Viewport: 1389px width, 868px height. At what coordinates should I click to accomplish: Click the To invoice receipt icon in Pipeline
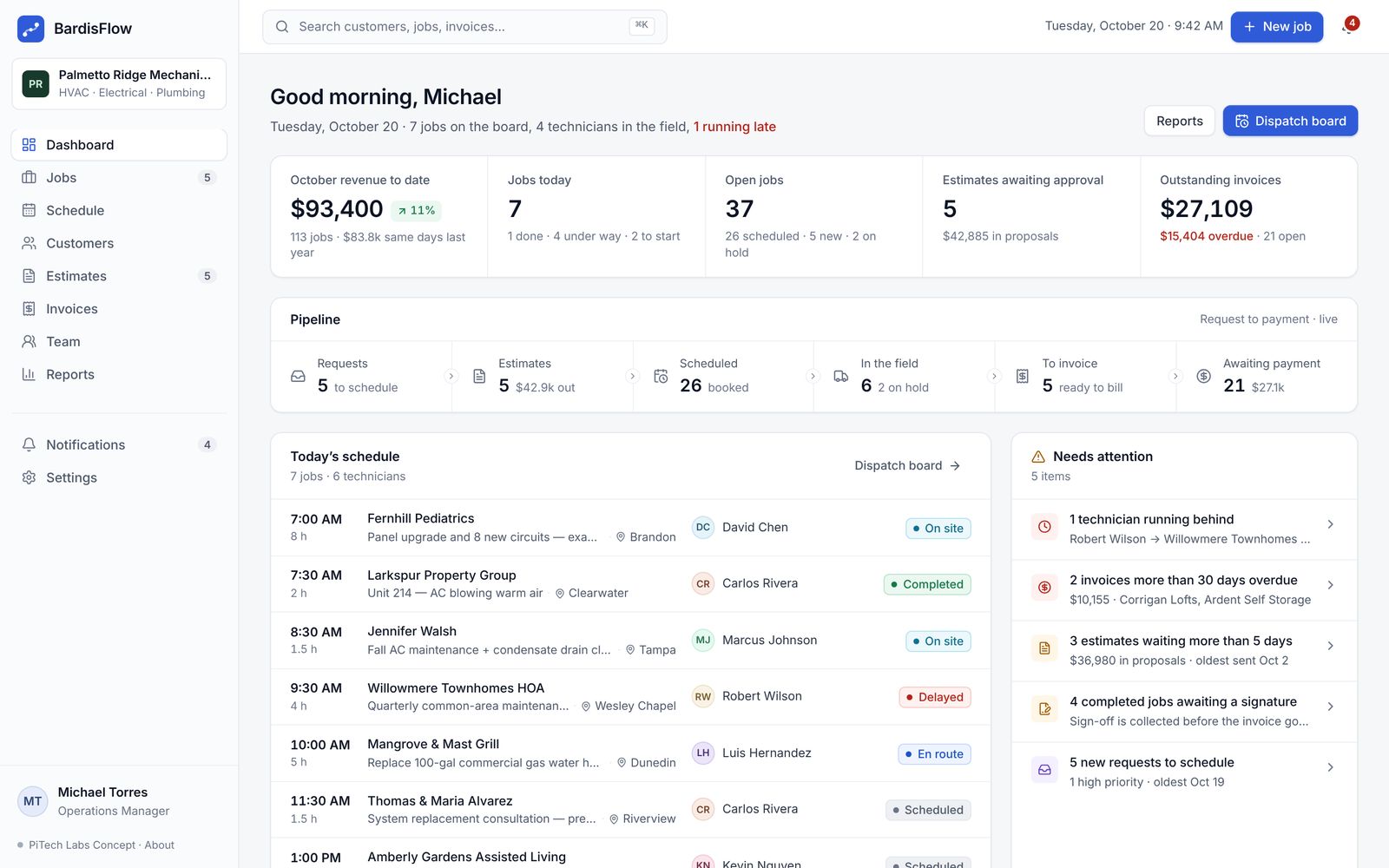pyautogui.click(x=1023, y=377)
